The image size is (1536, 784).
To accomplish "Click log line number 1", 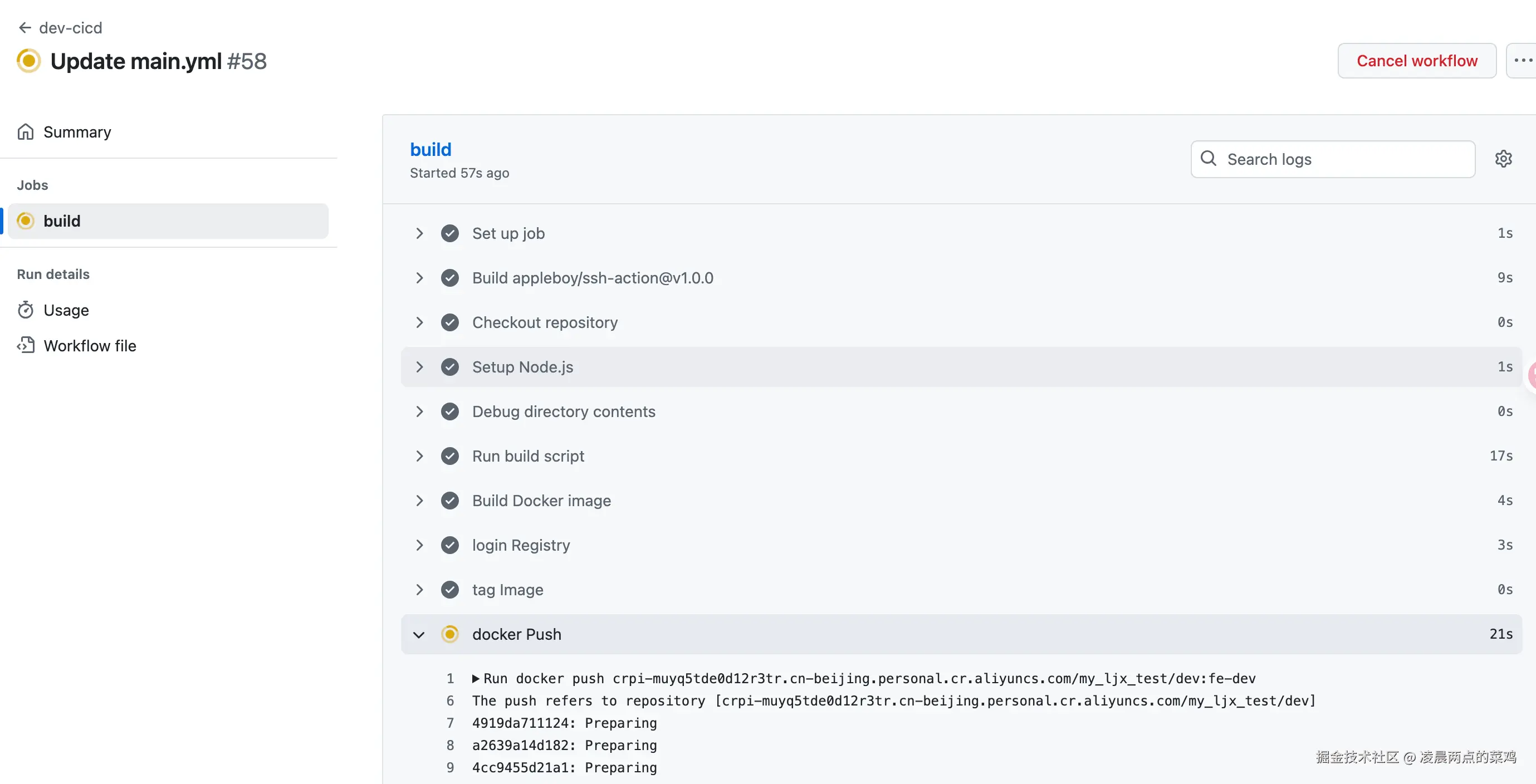I will point(450,679).
